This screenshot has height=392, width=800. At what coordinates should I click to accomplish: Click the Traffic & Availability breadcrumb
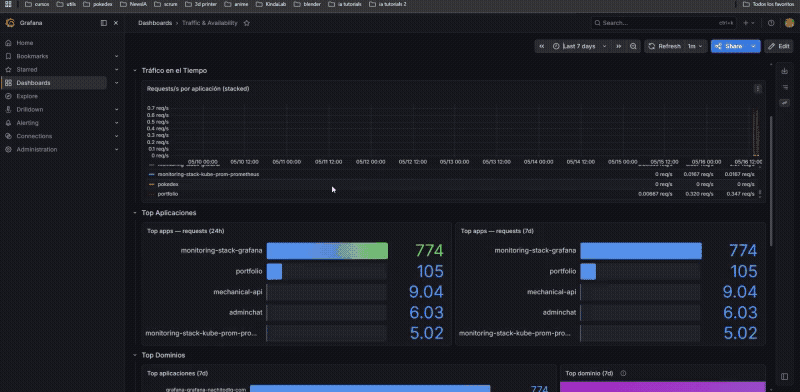(210, 23)
